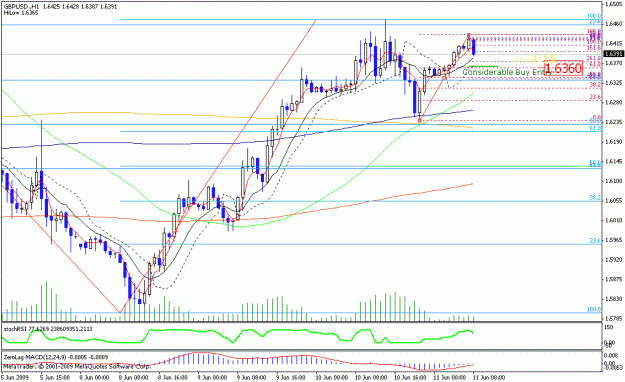This screenshot has height=382, width=625.
Task: Click the 1.5830 price axis label
Action: point(614,299)
